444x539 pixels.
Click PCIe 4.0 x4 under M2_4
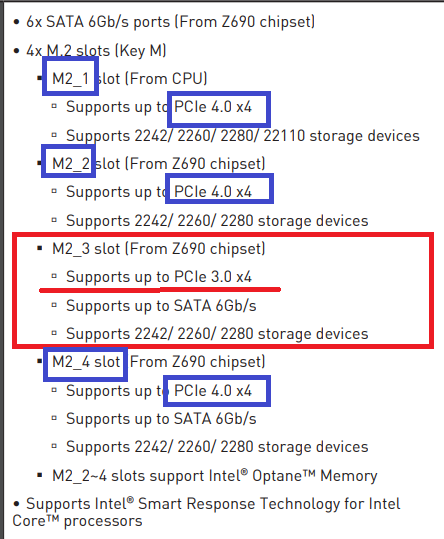tap(213, 391)
